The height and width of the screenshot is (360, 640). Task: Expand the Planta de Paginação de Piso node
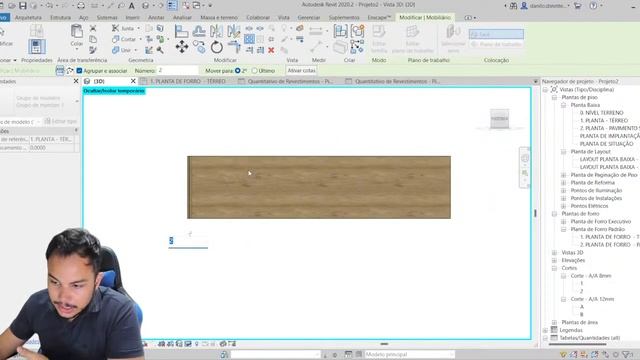563,175
